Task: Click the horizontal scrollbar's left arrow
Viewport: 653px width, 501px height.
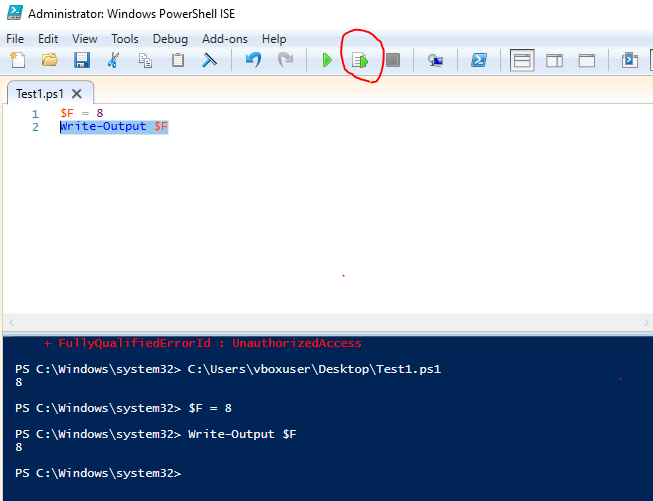Action: click(12, 322)
